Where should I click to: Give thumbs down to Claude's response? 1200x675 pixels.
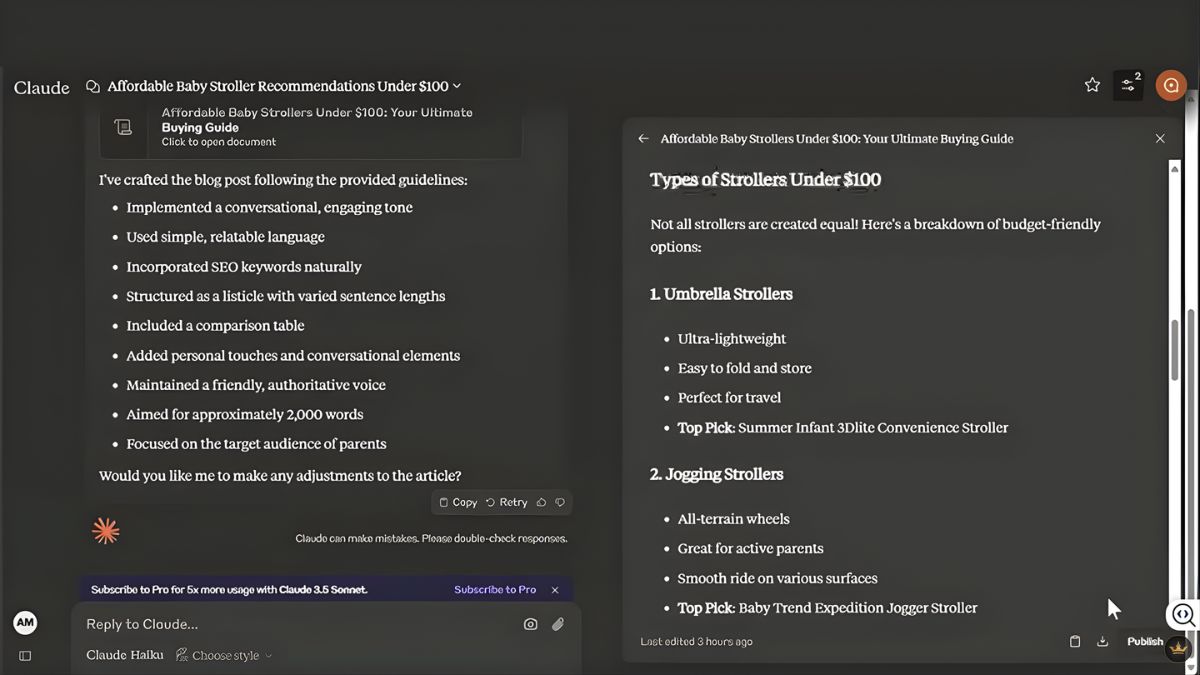click(x=560, y=502)
